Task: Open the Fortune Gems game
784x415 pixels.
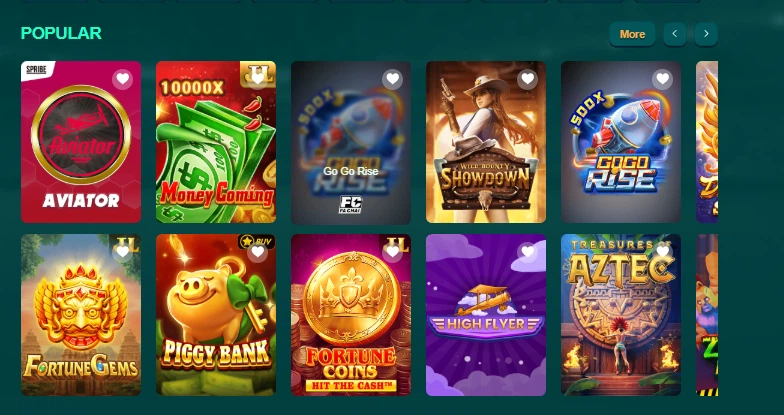Action: pos(81,315)
